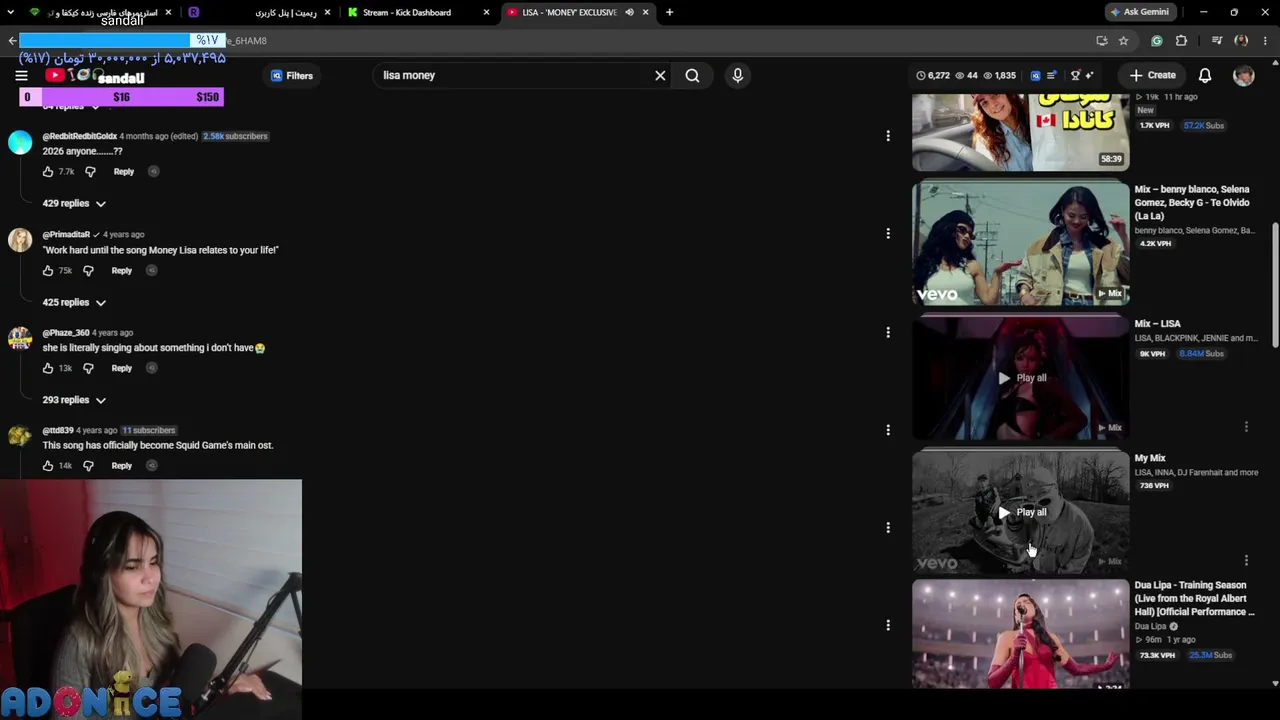Play all on the My Mix thumbnail

(x=1020, y=512)
